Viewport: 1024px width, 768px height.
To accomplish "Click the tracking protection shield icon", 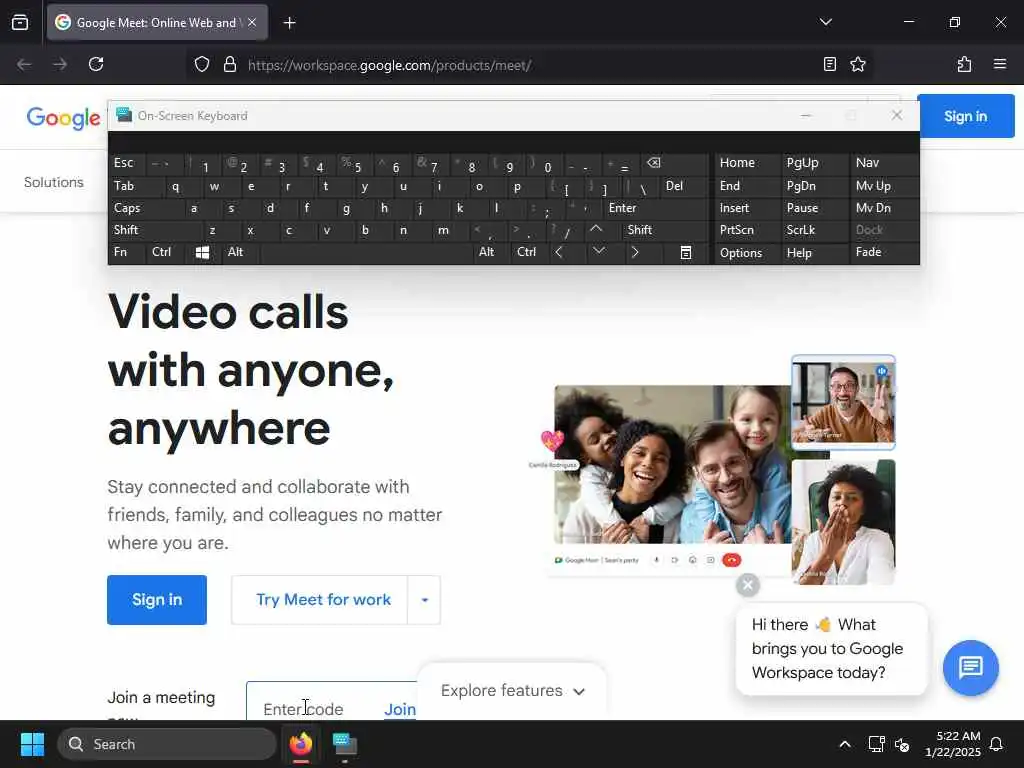I will [202, 64].
